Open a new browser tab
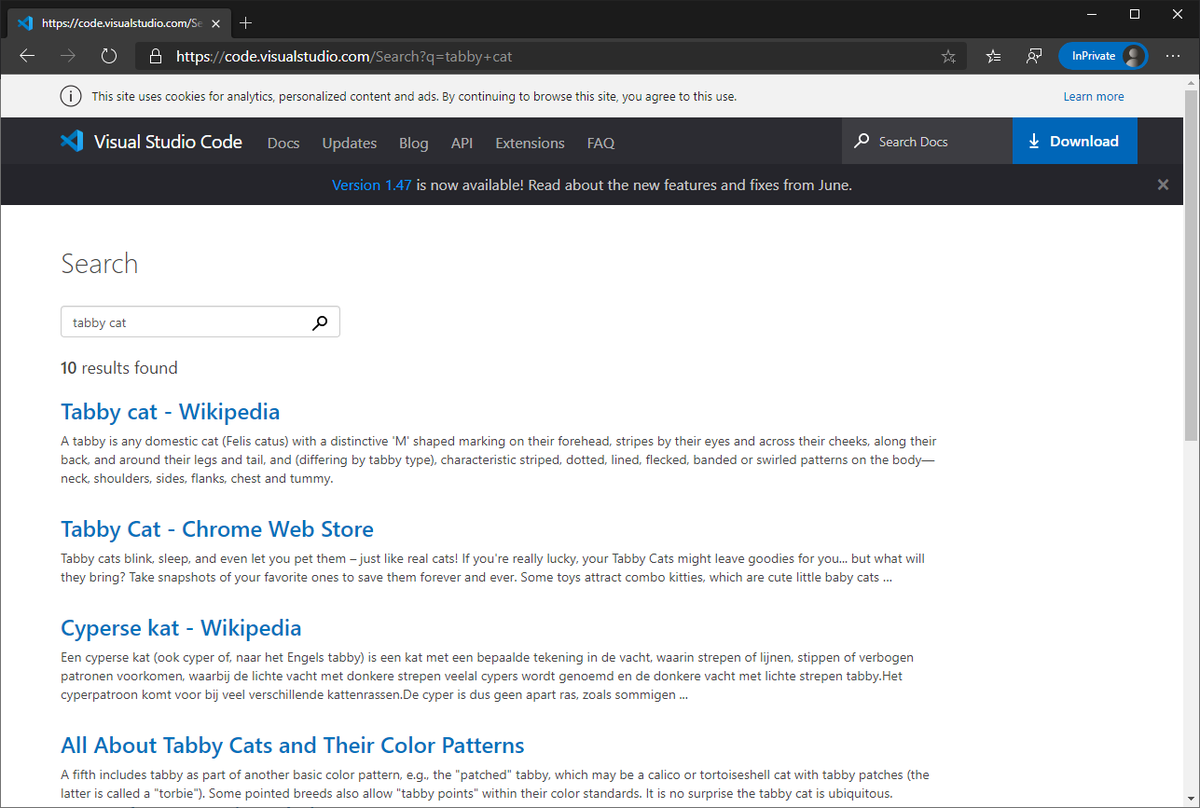Image resolution: width=1200 pixels, height=808 pixels. [246, 23]
